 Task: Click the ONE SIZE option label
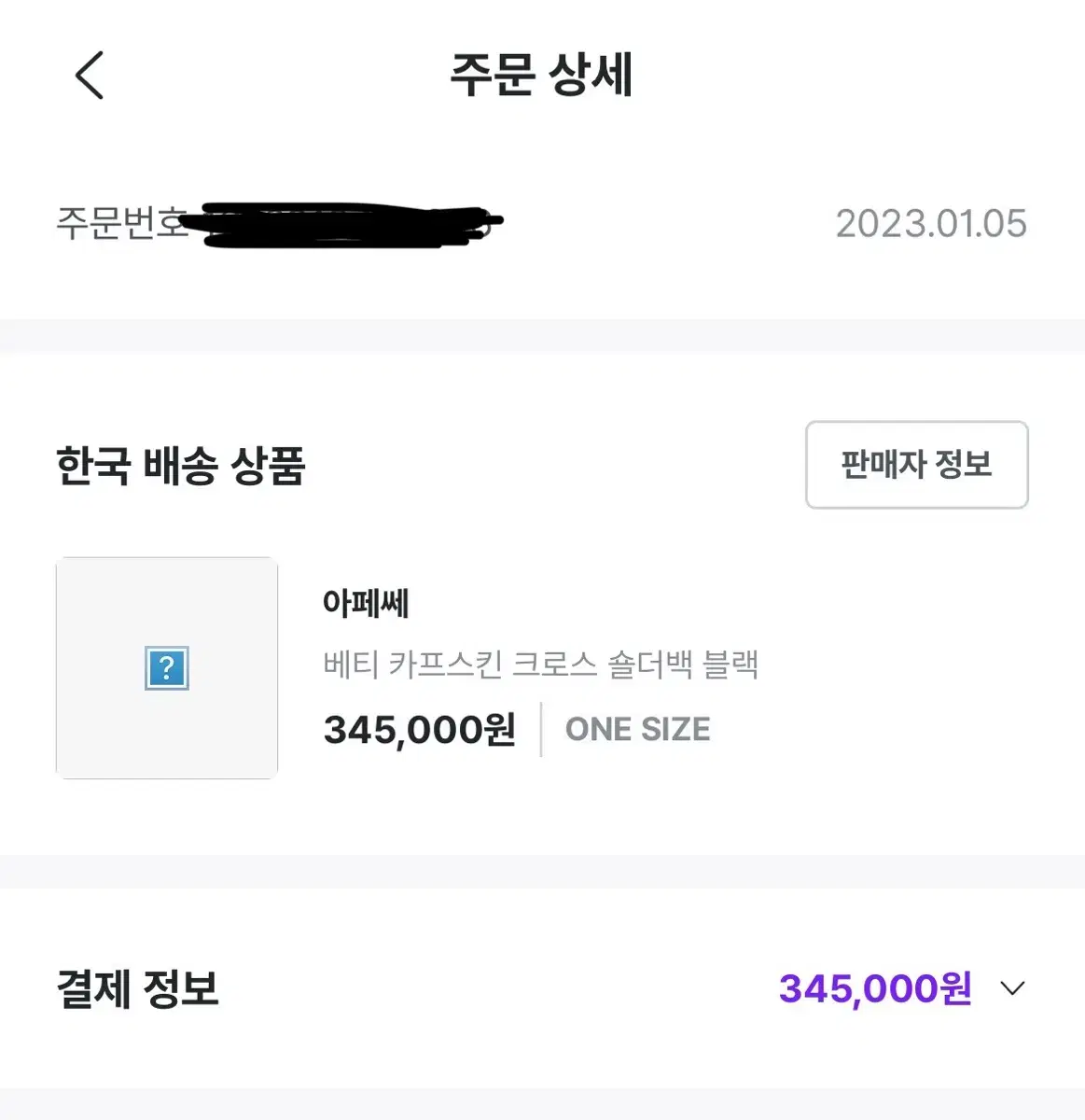(x=638, y=730)
